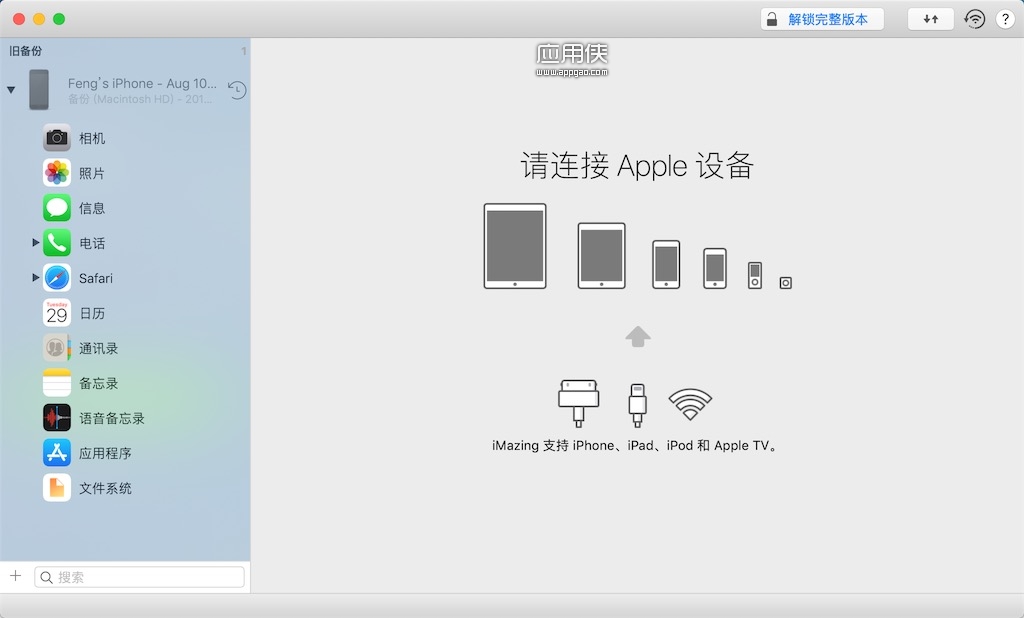This screenshot has width=1024, height=618.
Task: Show backup history clock icon for Feng's iPhone
Action: 237,89
